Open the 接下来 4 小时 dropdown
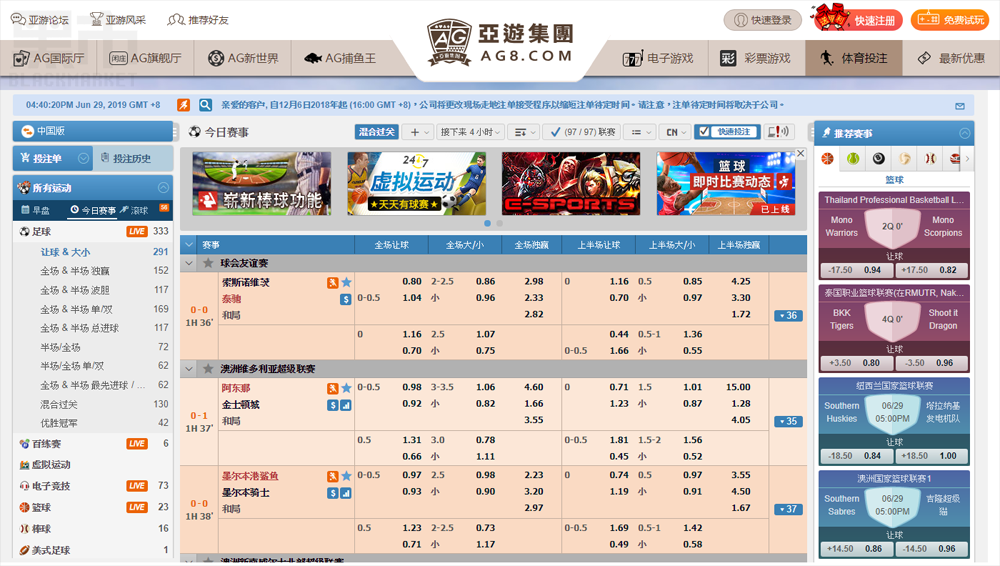This screenshot has height=566, width=1000. tap(471, 132)
